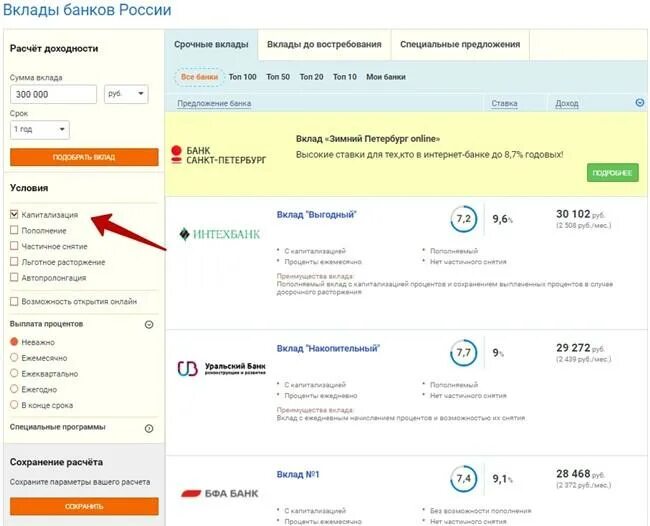
Task: Click the 7,2 rating circle
Action: coord(463,219)
